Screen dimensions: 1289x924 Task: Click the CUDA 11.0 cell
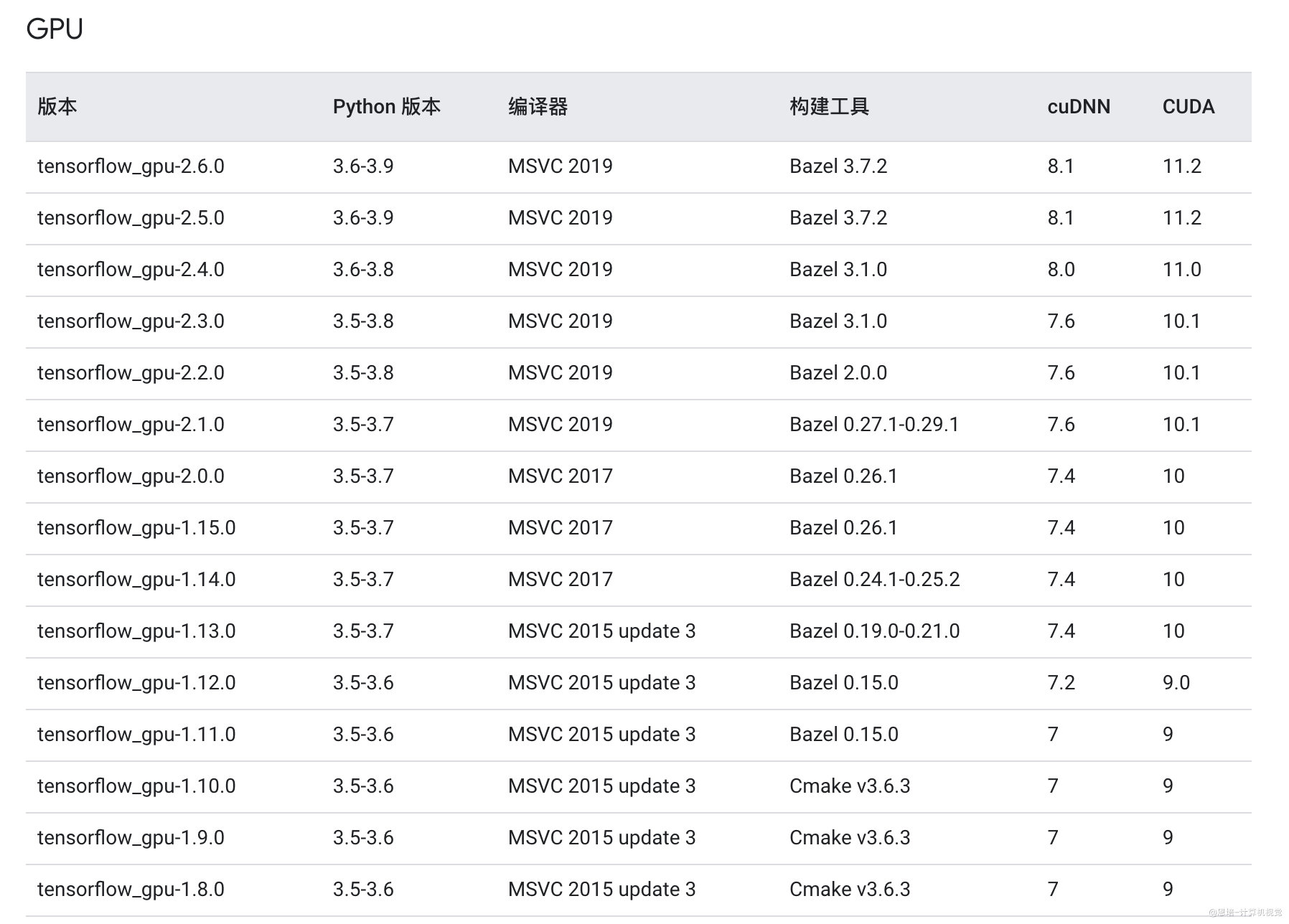tap(1182, 270)
